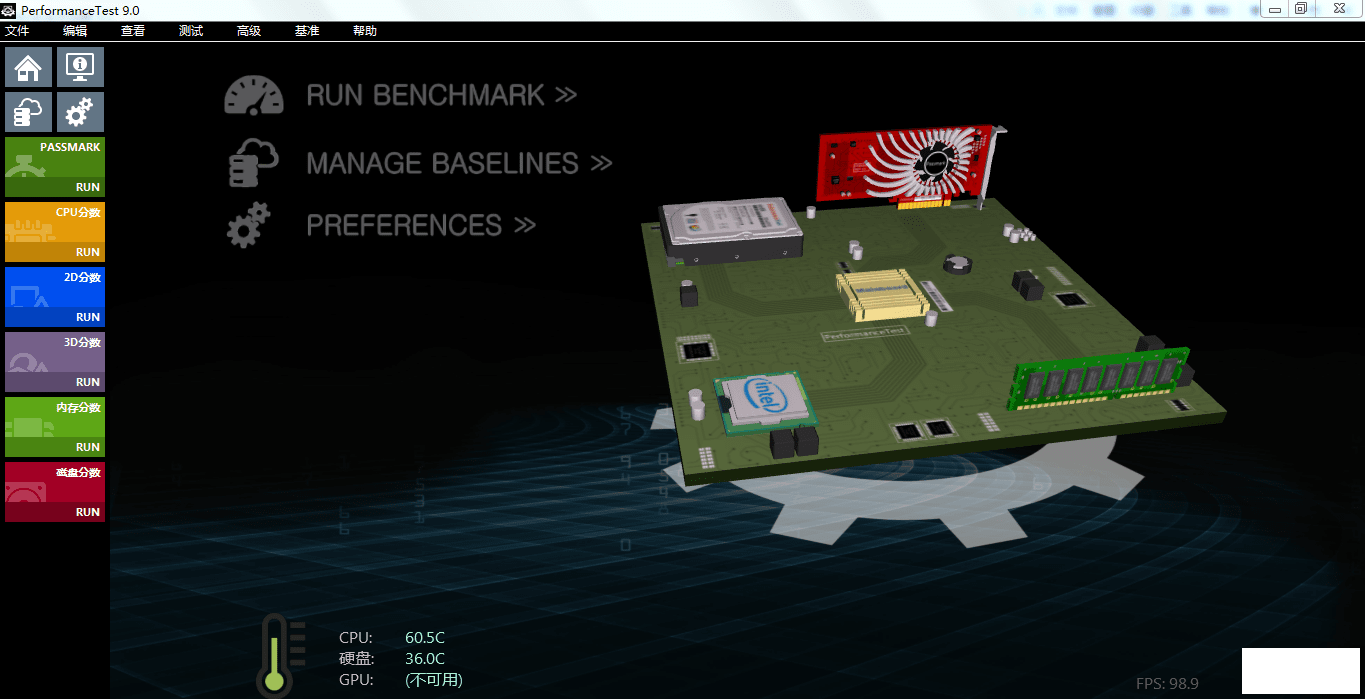Click the green RAM memory stick
Image resolution: width=1365 pixels, height=699 pixels.
pos(1099,378)
